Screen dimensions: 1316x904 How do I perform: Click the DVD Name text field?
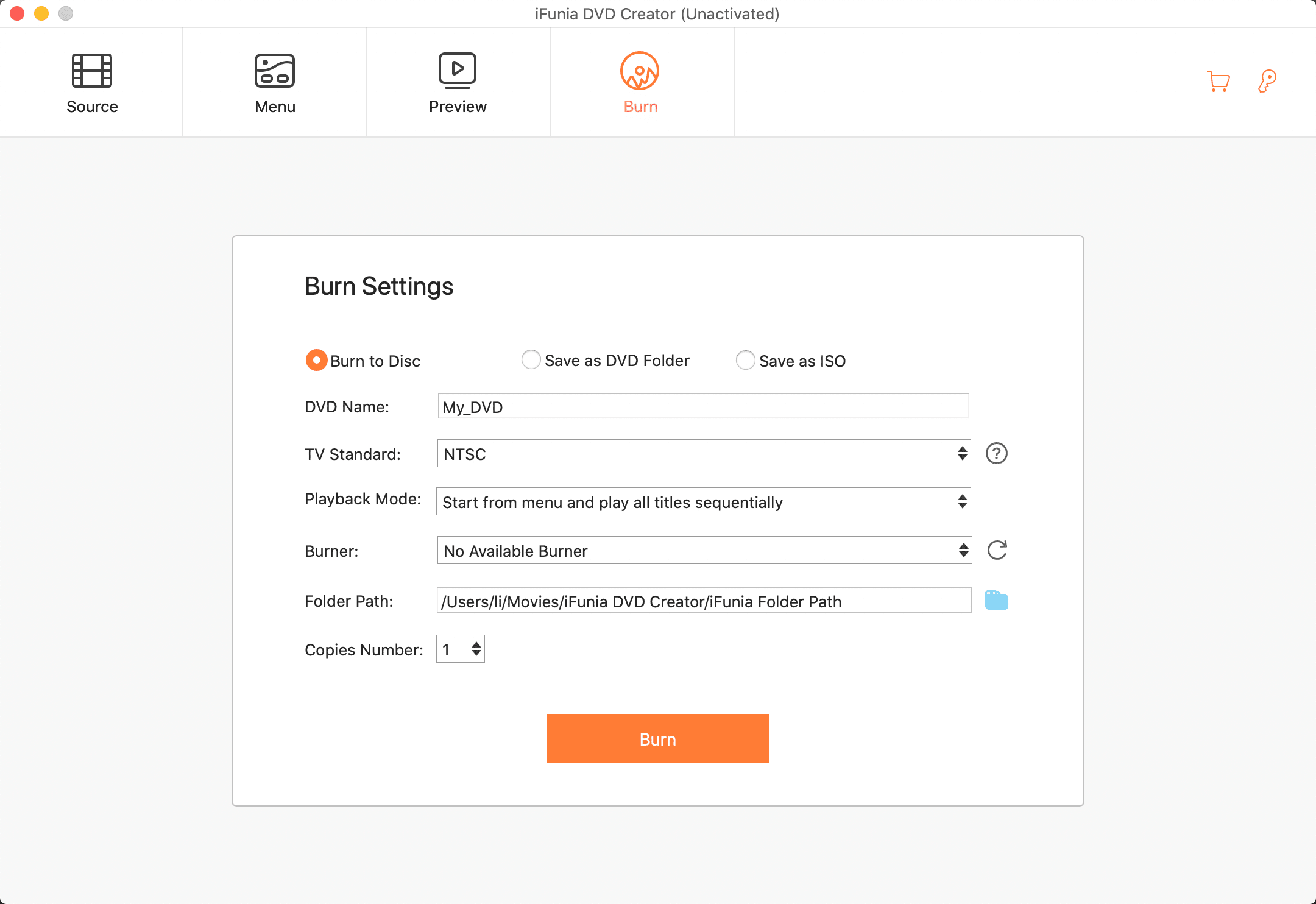(703, 406)
